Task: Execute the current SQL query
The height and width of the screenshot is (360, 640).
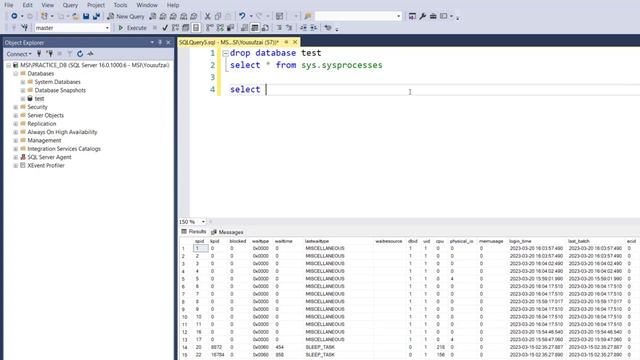Action: point(132,28)
